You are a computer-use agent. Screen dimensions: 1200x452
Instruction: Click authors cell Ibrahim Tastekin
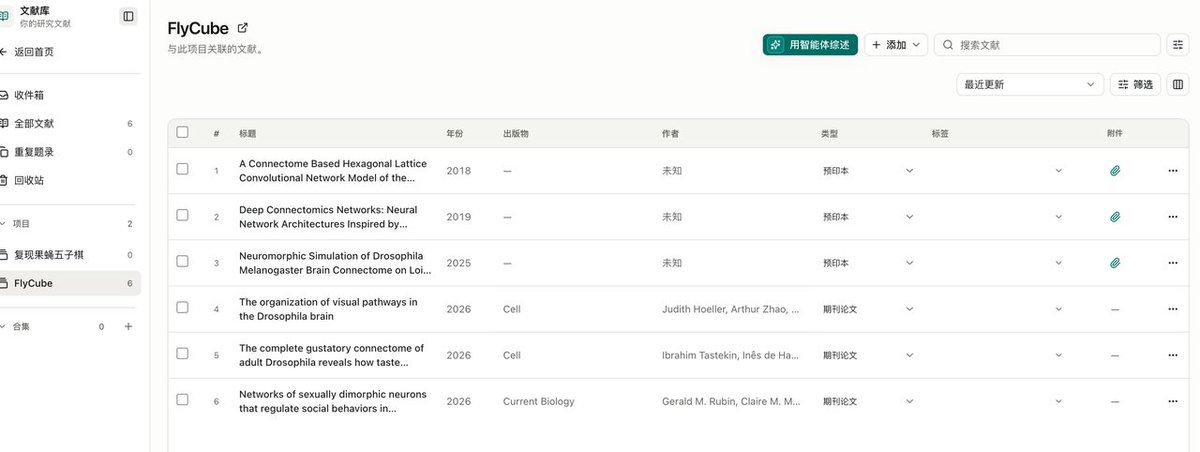(x=731, y=355)
